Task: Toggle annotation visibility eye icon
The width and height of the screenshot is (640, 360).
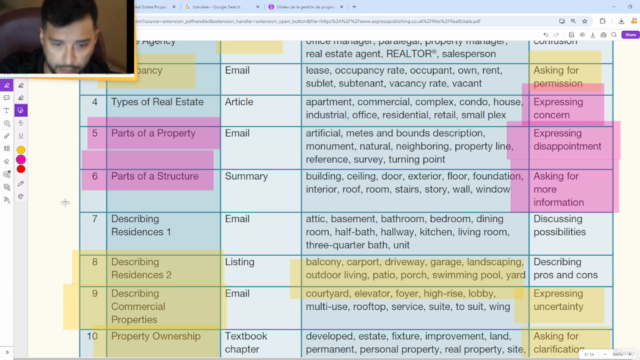Action: click(582, 35)
